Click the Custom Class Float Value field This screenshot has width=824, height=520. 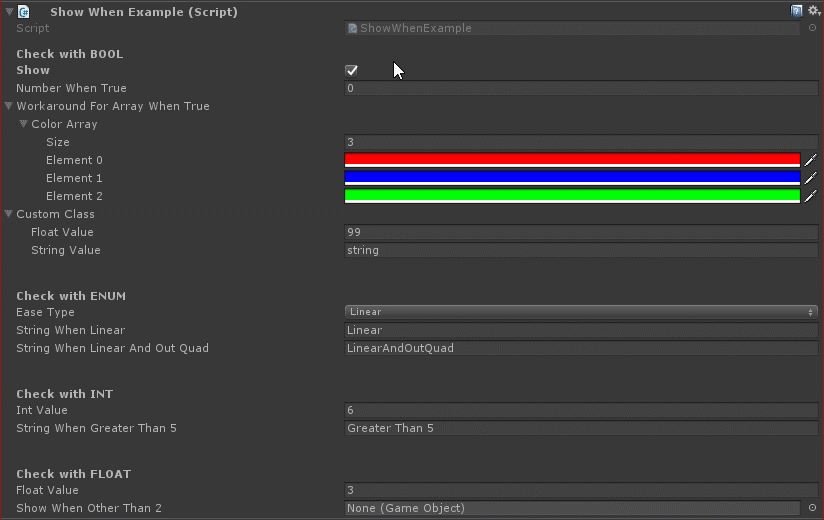[x=581, y=232]
